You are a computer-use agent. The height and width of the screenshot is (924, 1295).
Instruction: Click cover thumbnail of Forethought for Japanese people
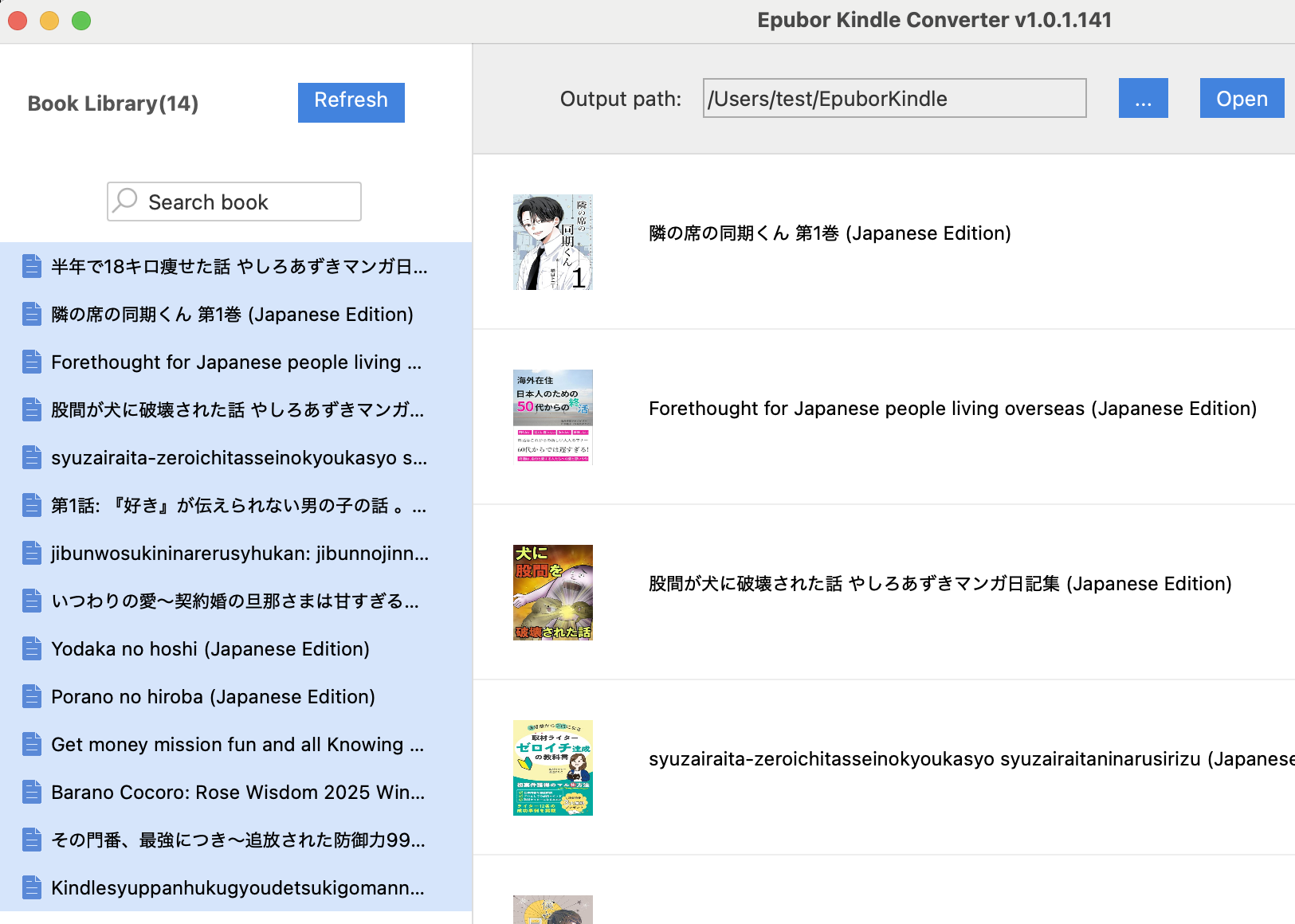click(x=553, y=417)
